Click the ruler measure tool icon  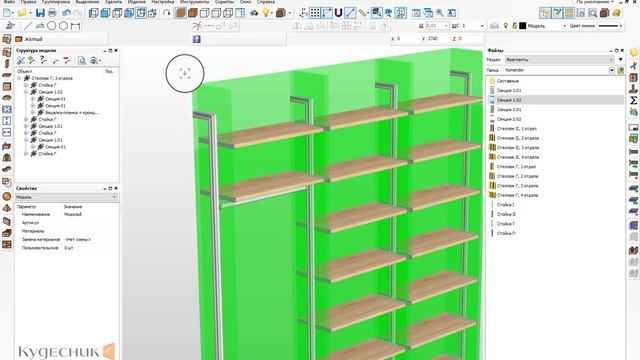pos(362,13)
